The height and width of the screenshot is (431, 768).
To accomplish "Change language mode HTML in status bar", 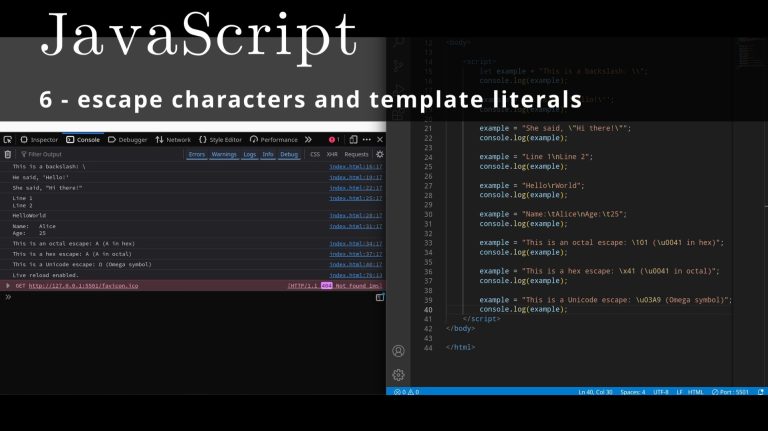I will [696, 392].
